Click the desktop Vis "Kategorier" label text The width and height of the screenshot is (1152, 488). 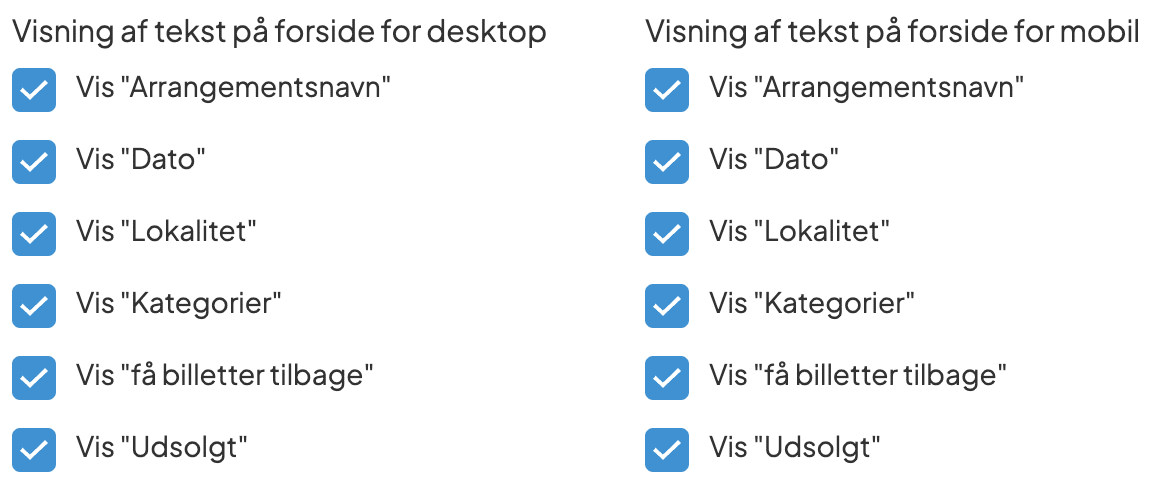[x=179, y=304]
